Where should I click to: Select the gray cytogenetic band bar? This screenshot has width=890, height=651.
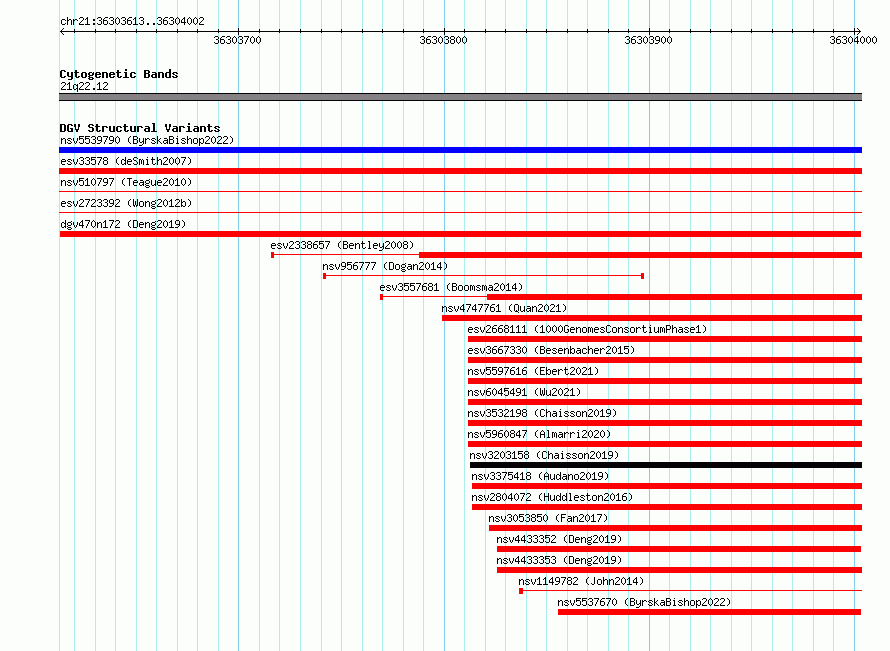click(x=460, y=97)
